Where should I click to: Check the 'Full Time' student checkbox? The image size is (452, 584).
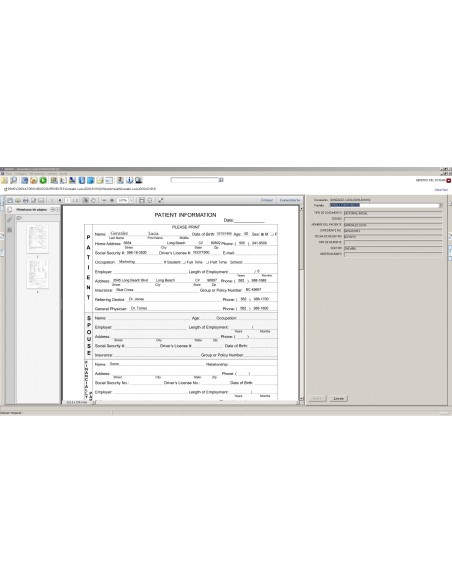click(x=184, y=263)
